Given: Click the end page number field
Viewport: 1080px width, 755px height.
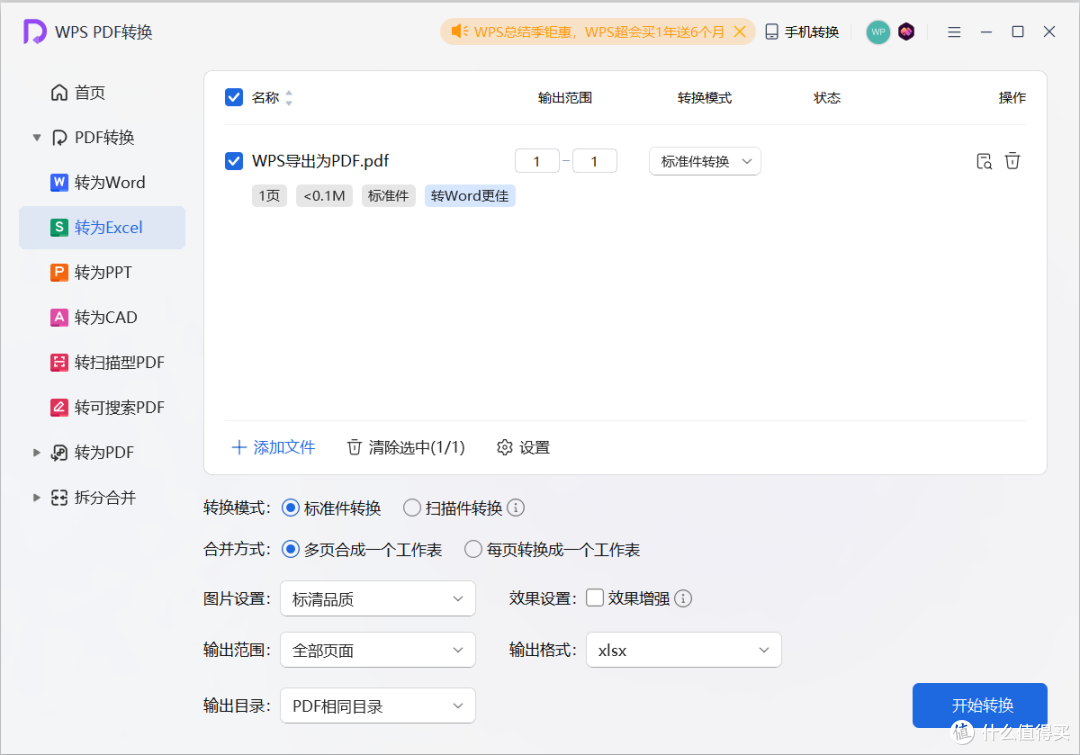Looking at the screenshot, I should pos(594,161).
